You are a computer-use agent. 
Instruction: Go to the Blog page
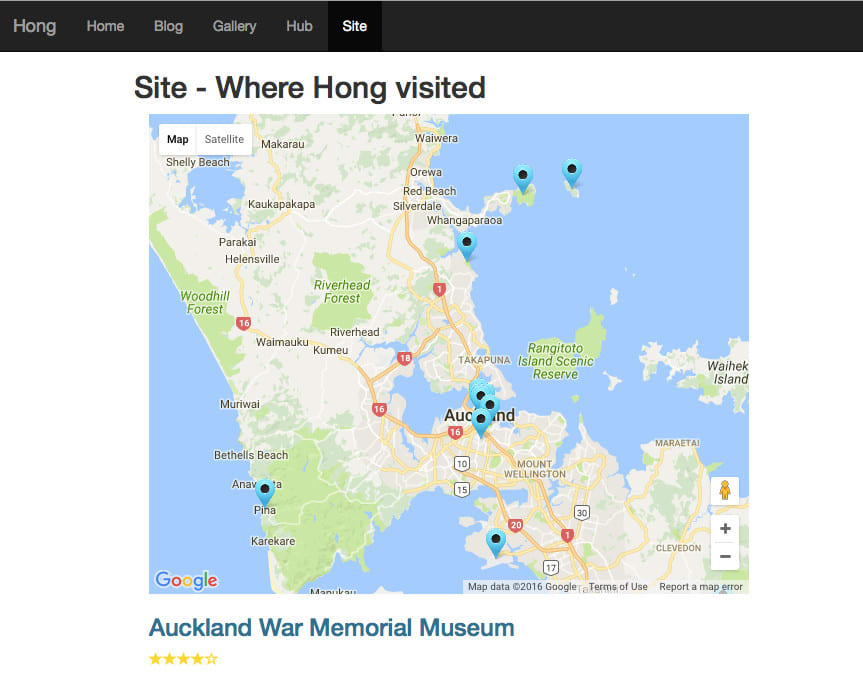pos(168,26)
